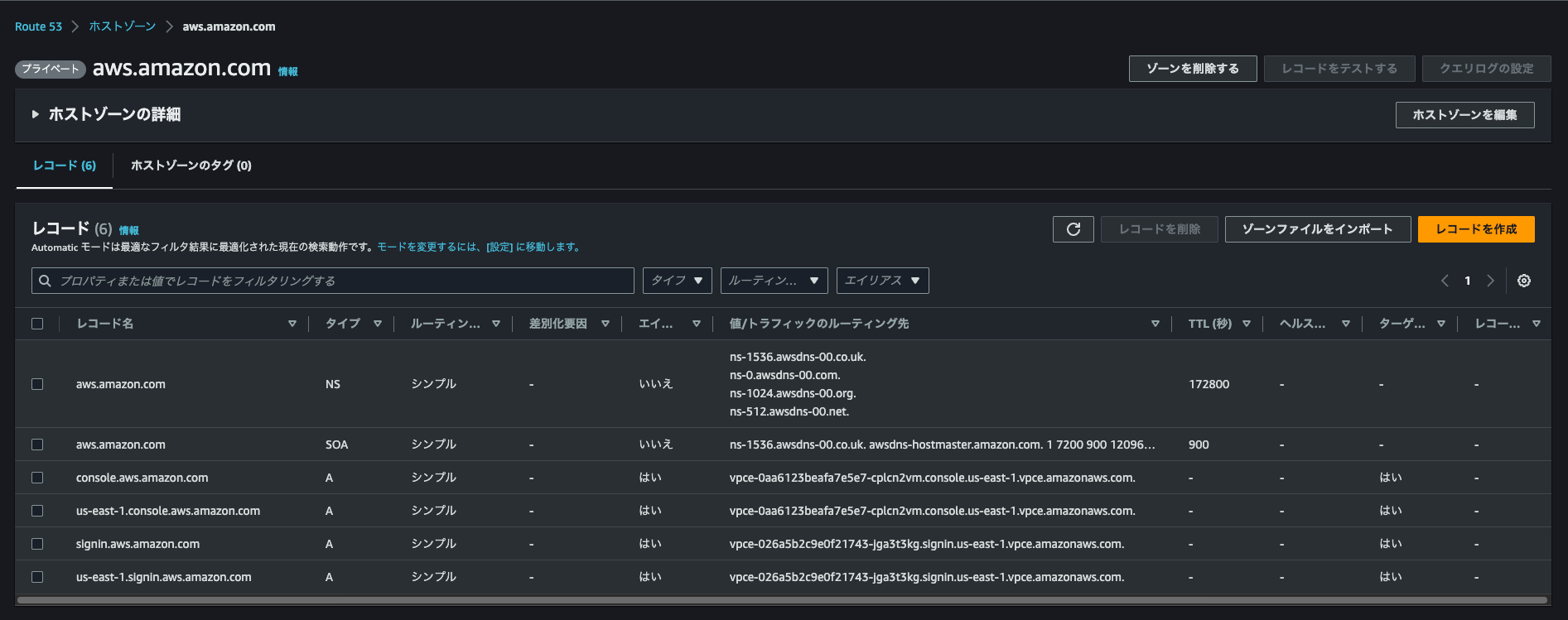1568x620 pixels.
Task: Open table settings gear icon
Action: click(x=1523, y=281)
